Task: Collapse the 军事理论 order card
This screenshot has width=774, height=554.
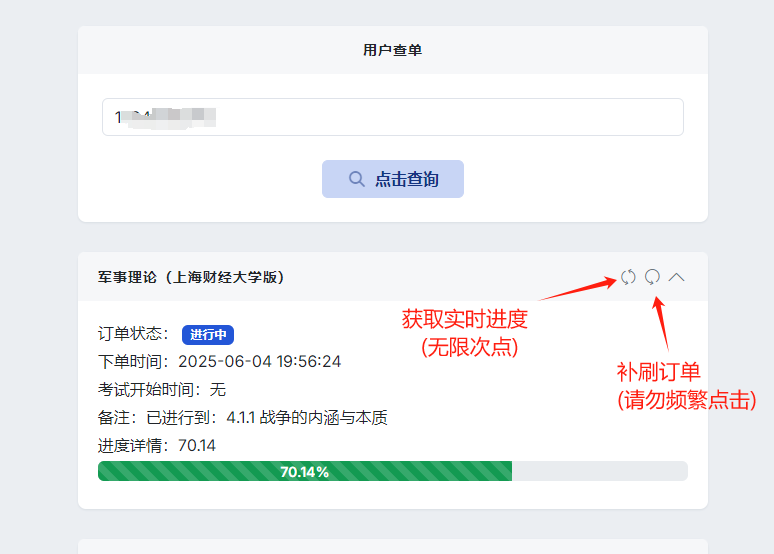Action: click(677, 277)
